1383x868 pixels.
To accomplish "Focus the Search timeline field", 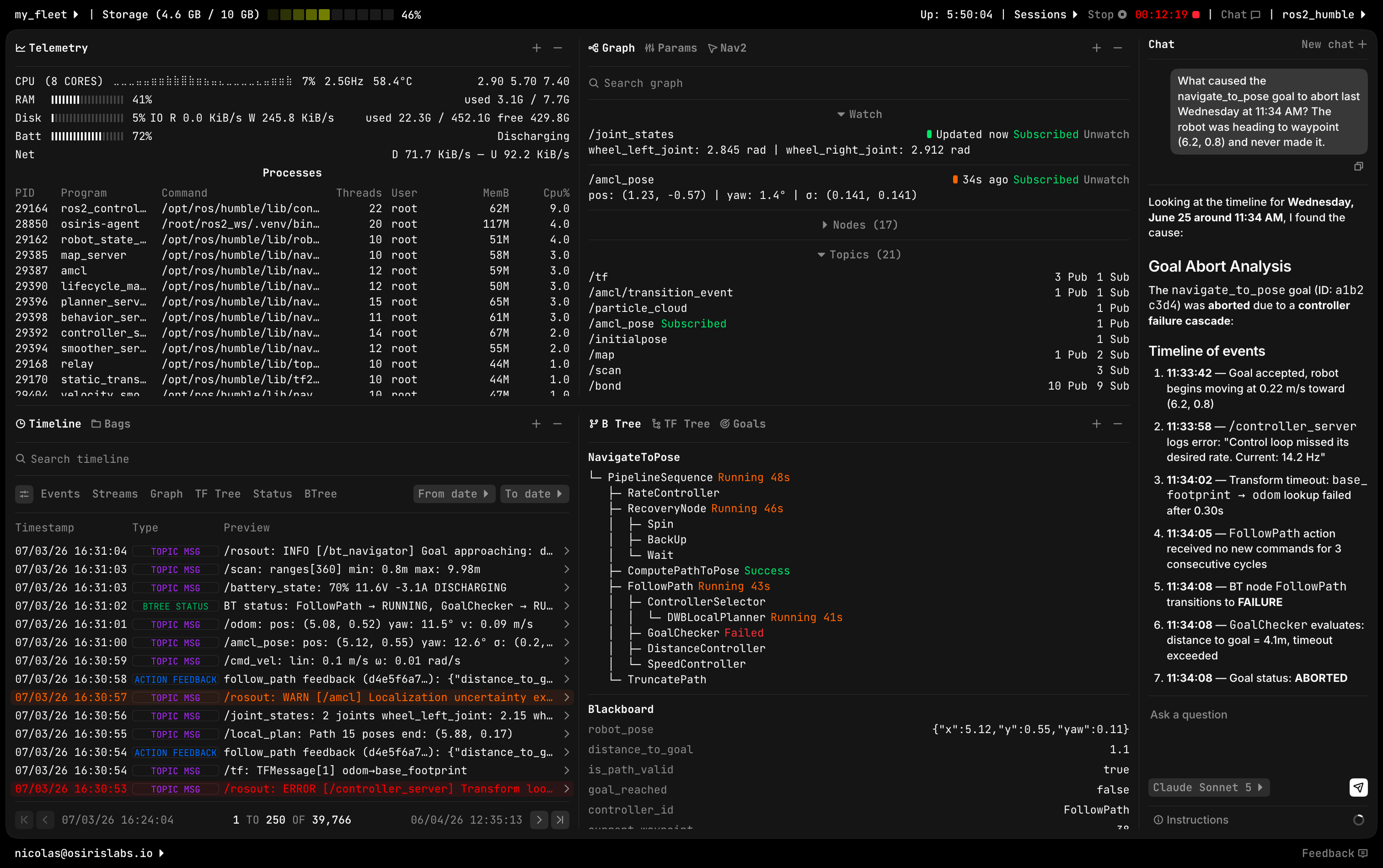I will coord(292,459).
